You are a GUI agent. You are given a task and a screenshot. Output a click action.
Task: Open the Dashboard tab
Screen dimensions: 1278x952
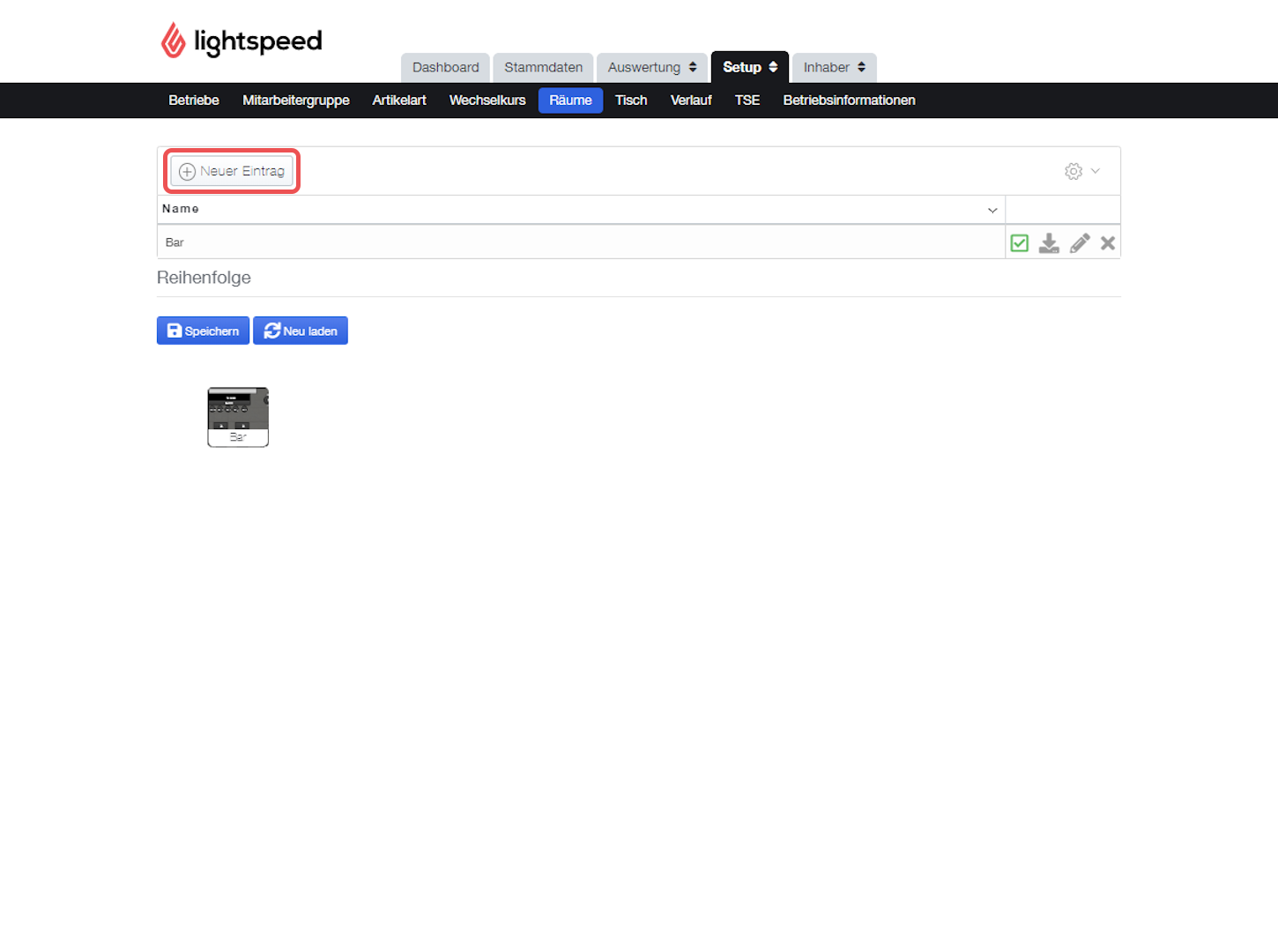[445, 68]
